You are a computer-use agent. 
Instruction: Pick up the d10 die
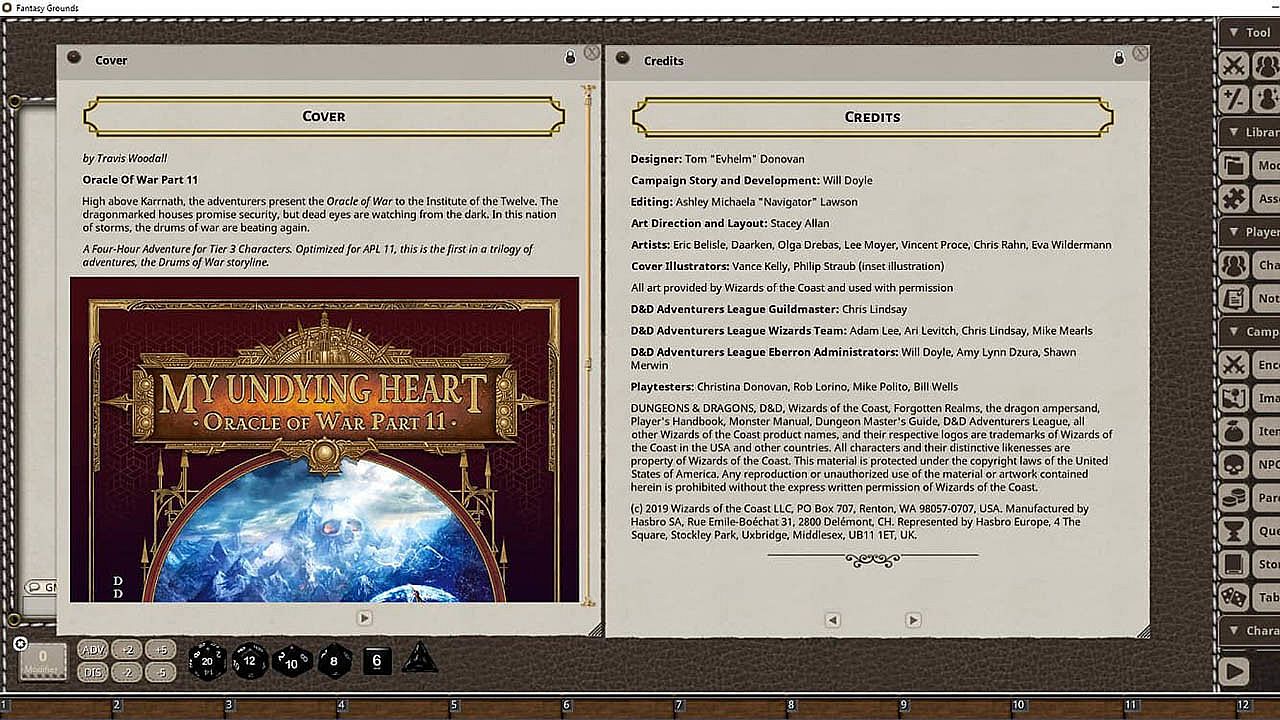click(x=292, y=660)
